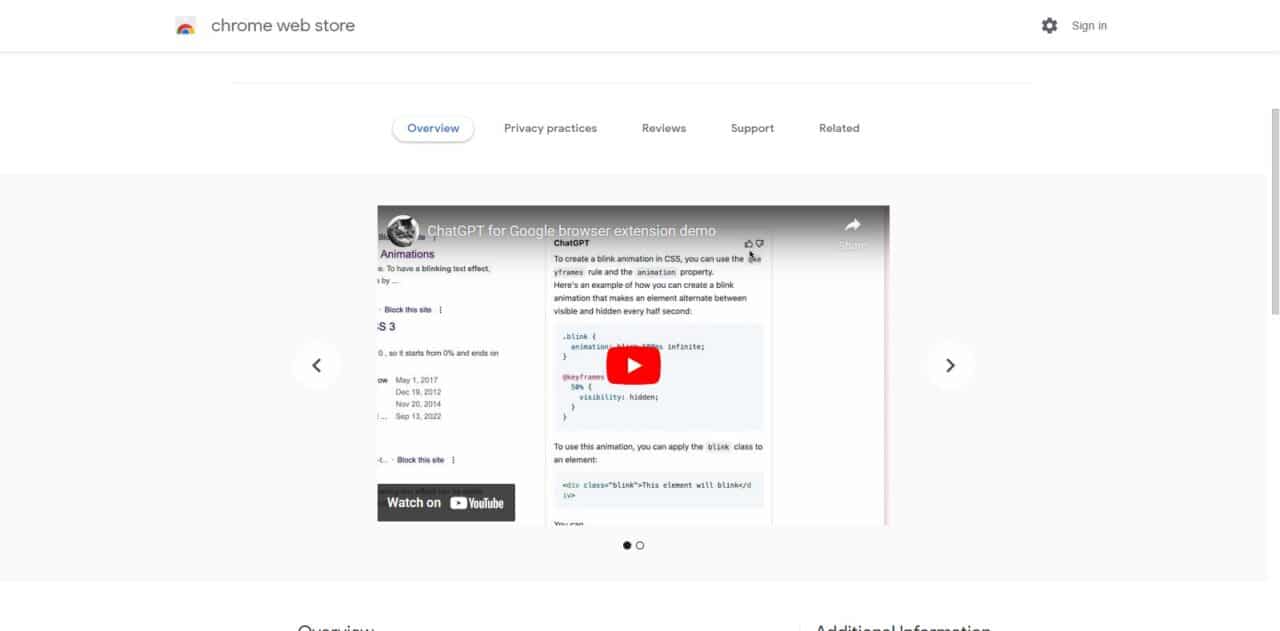Click the page vertical scrollbar thumb
This screenshot has width=1280, height=631.
point(1275,212)
